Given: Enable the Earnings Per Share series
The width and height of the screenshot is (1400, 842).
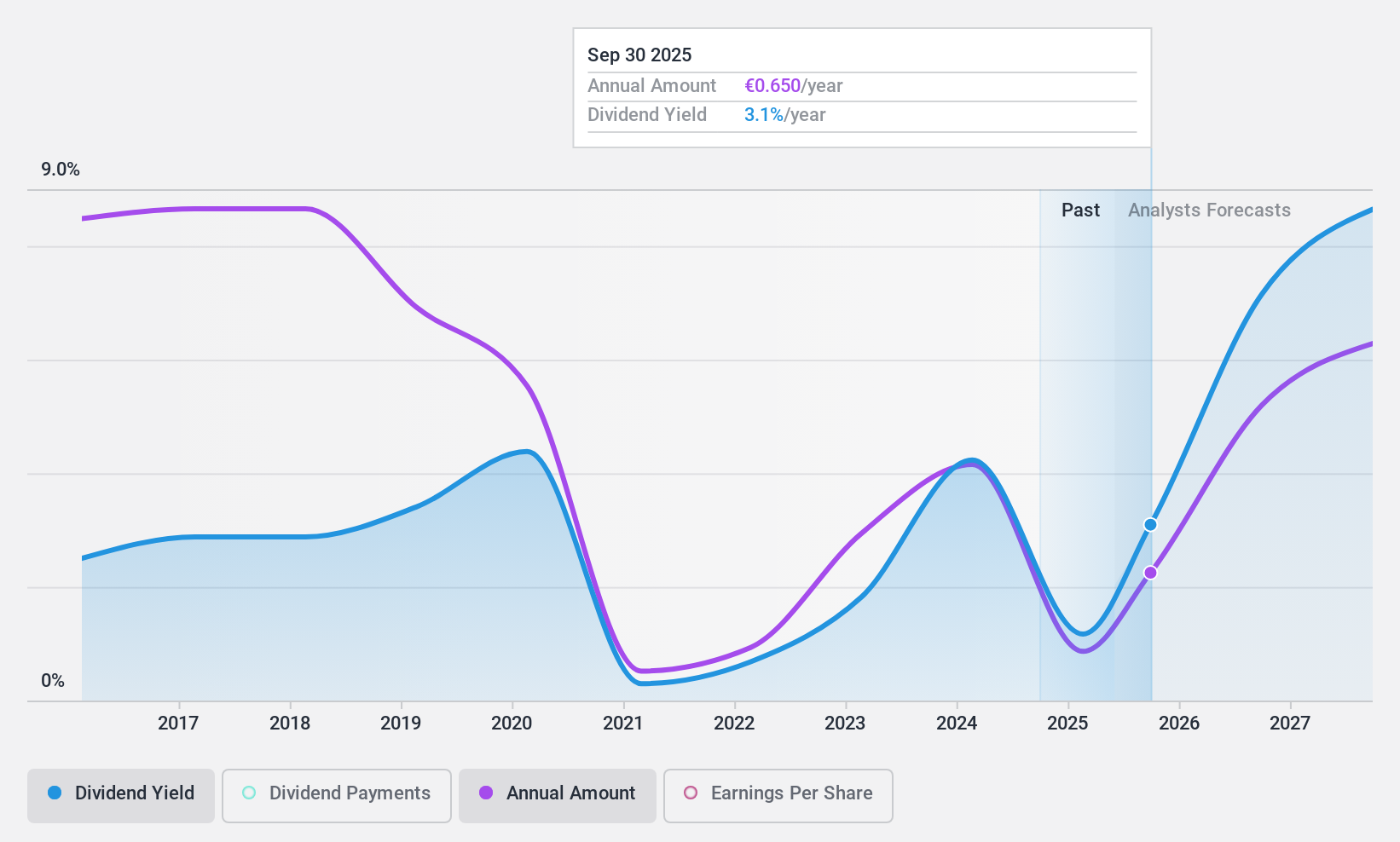Looking at the screenshot, I should point(778,796).
